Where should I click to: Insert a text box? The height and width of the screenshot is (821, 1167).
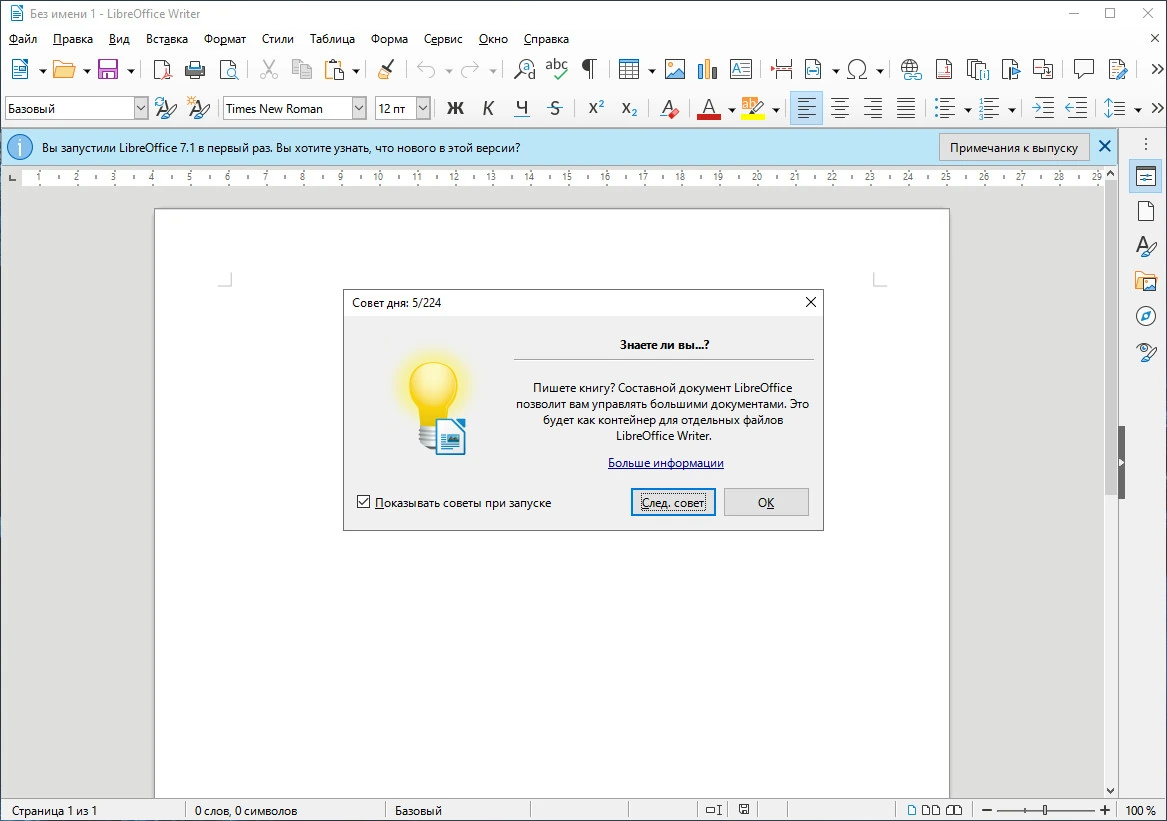(x=741, y=70)
